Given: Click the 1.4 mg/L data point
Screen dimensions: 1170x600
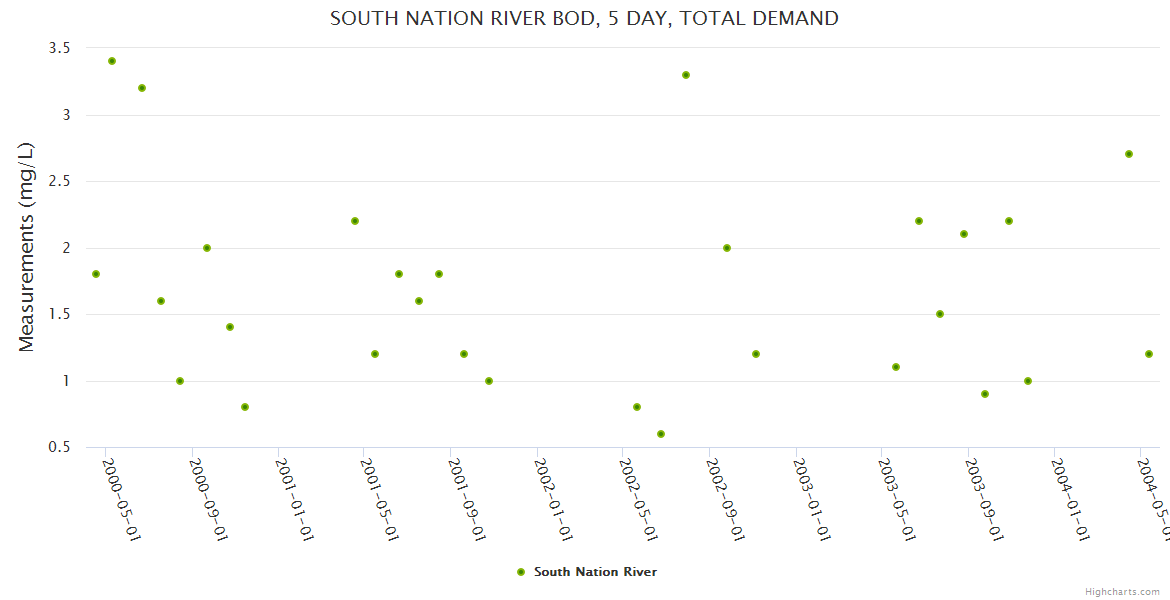Looking at the screenshot, I should (230, 327).
